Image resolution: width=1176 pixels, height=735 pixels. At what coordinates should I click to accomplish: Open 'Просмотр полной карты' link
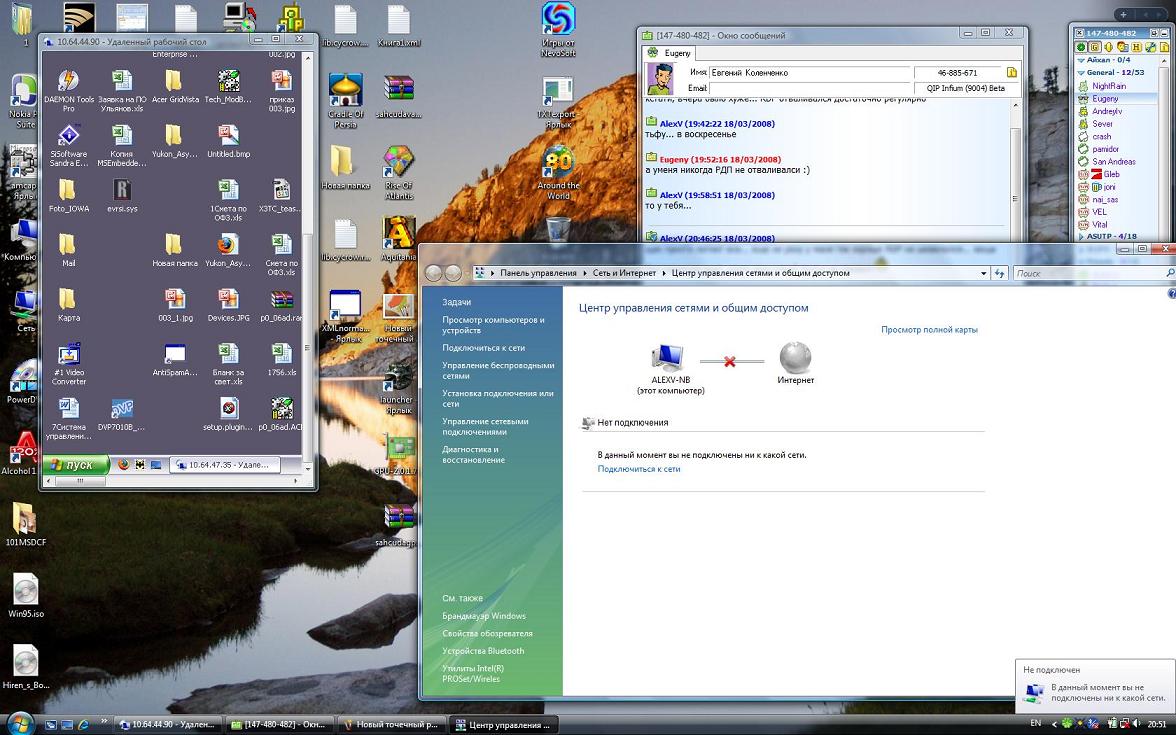point(929,329)
